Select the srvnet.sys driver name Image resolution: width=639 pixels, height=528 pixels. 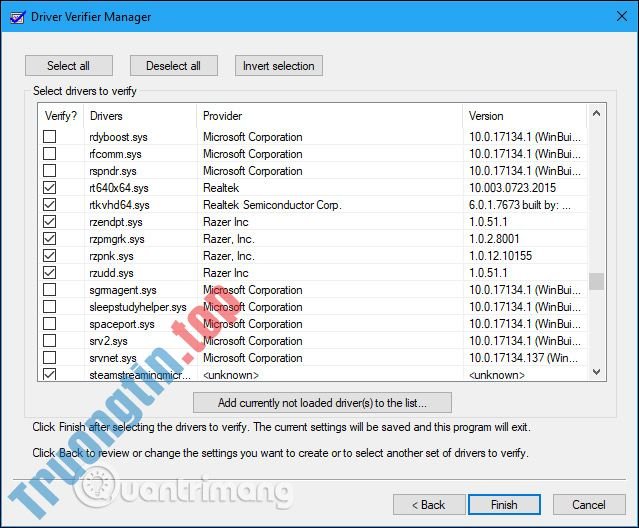click(x=113, y=358)
